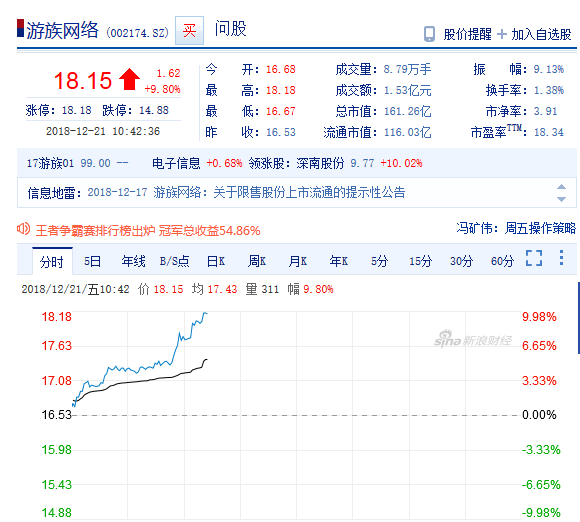Image resolution: width=580 pixels, height=522 pixels.
Task: Open the B/S点 tab
Action: tap(175, 262)
